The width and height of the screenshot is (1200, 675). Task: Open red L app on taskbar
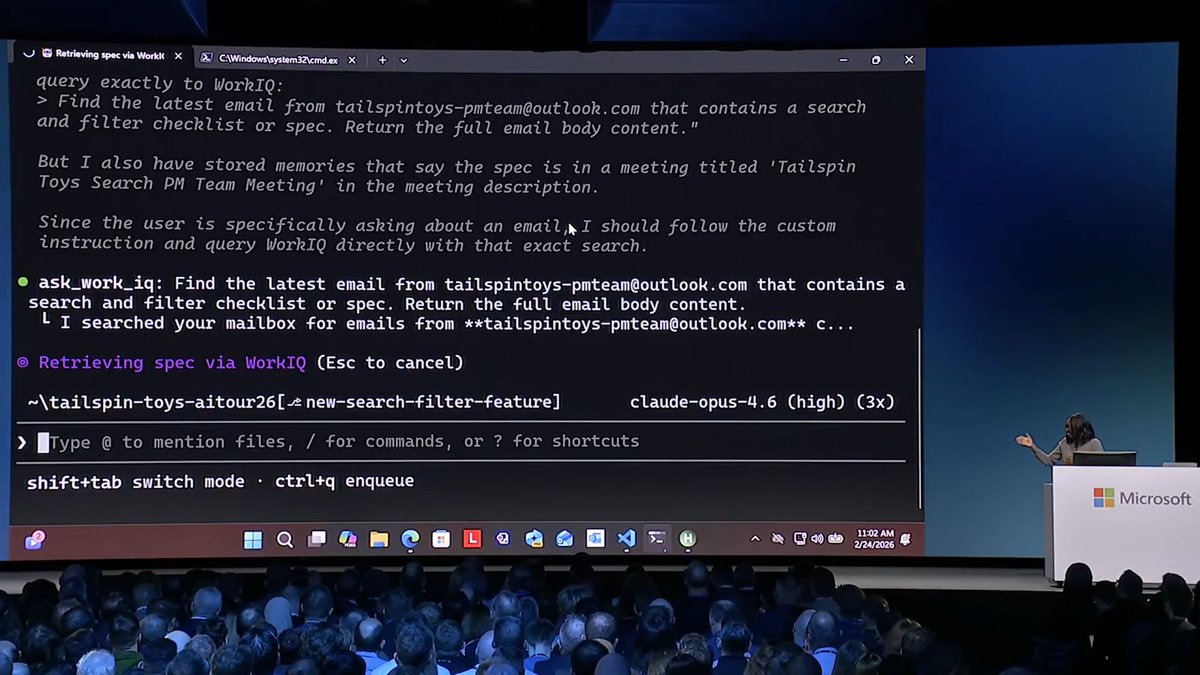[472, 539]
